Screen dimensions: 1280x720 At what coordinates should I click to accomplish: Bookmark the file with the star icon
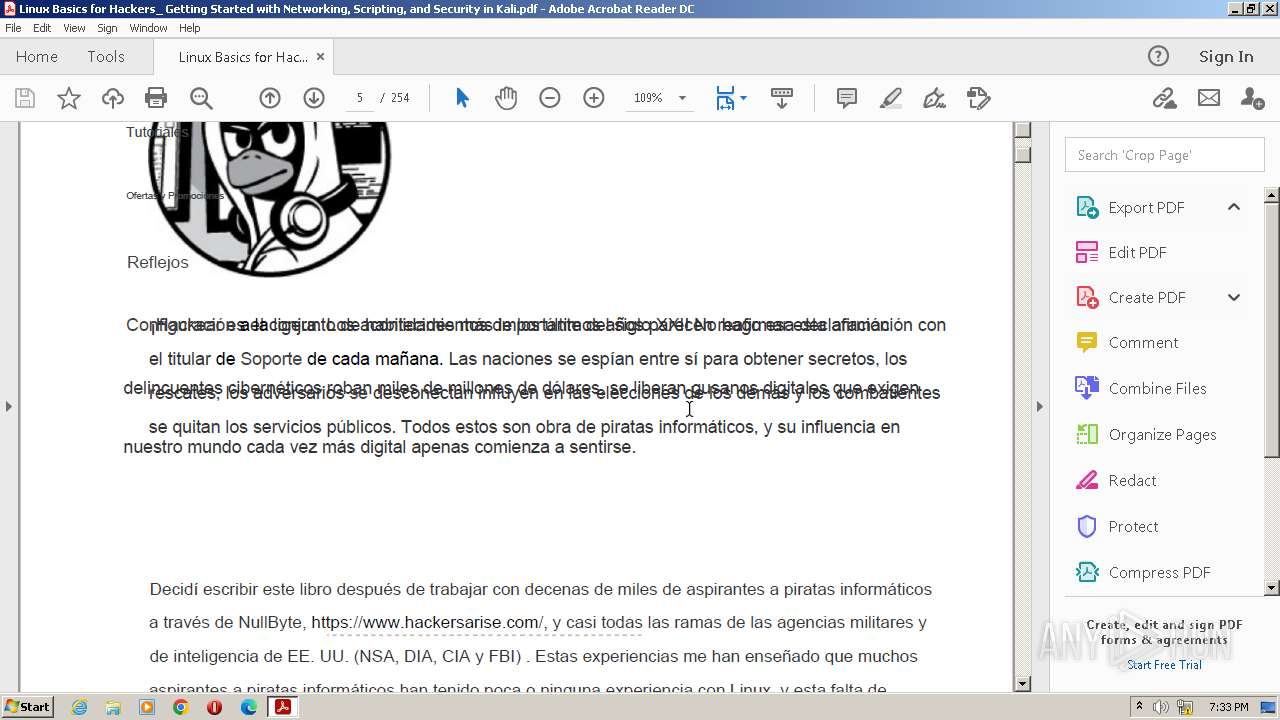click(69, 98)
